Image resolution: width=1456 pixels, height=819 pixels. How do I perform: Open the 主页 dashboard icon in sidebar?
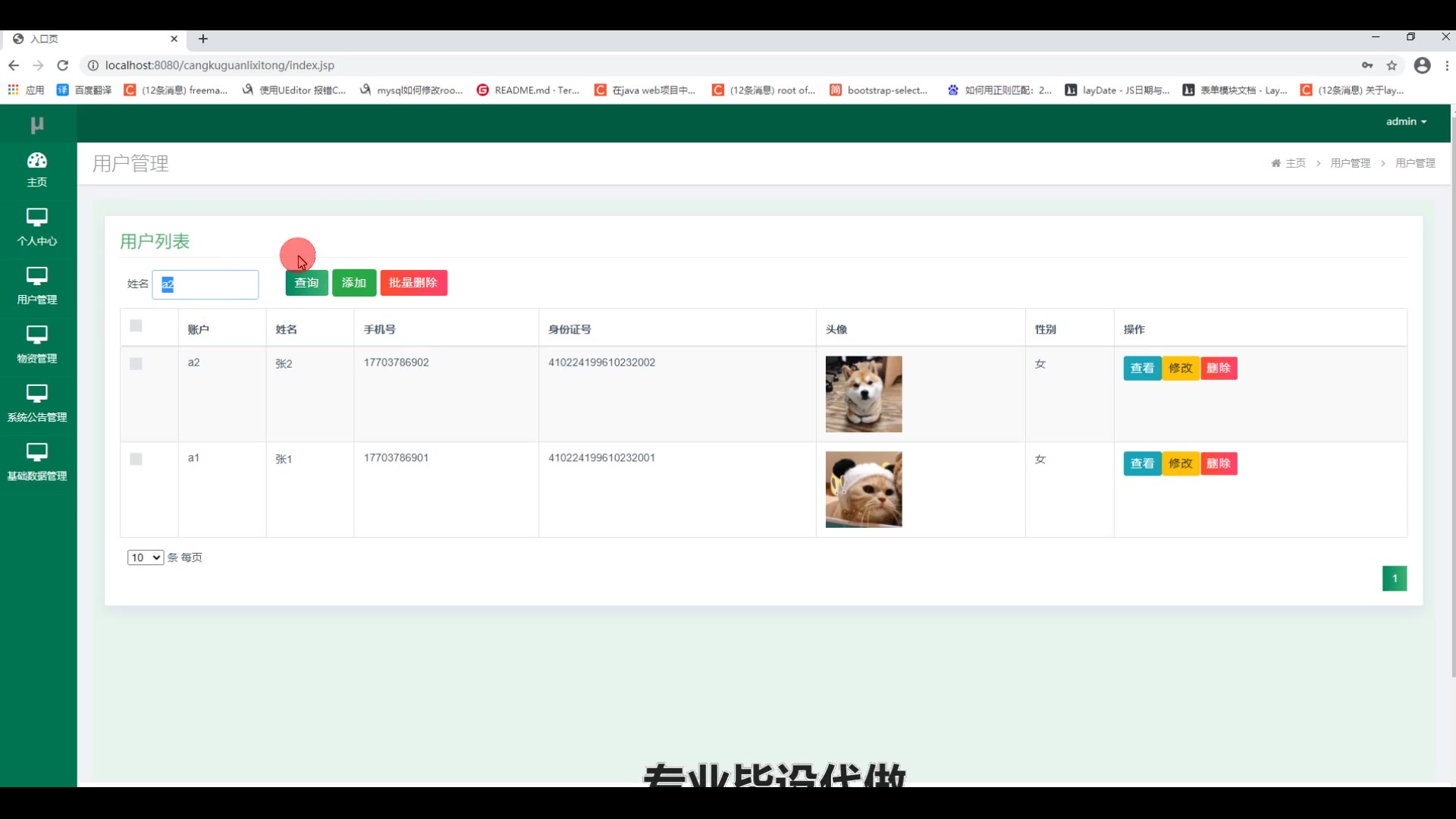coord(36,161)
